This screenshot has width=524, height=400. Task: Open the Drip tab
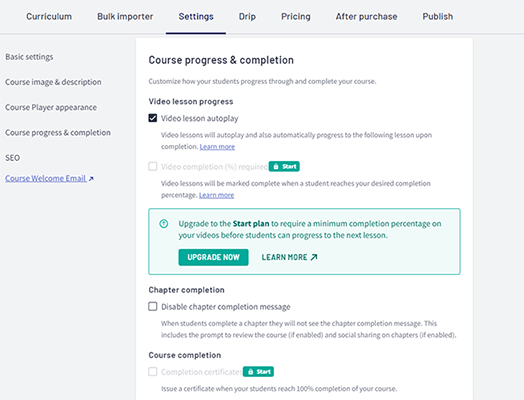pyautogui.click(x=247, y=16)
